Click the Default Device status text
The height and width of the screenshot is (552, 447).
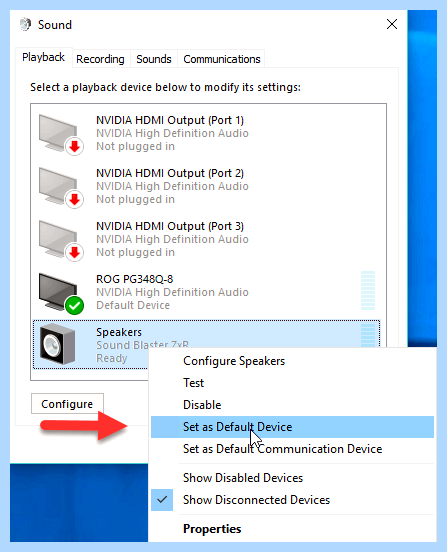133,305
